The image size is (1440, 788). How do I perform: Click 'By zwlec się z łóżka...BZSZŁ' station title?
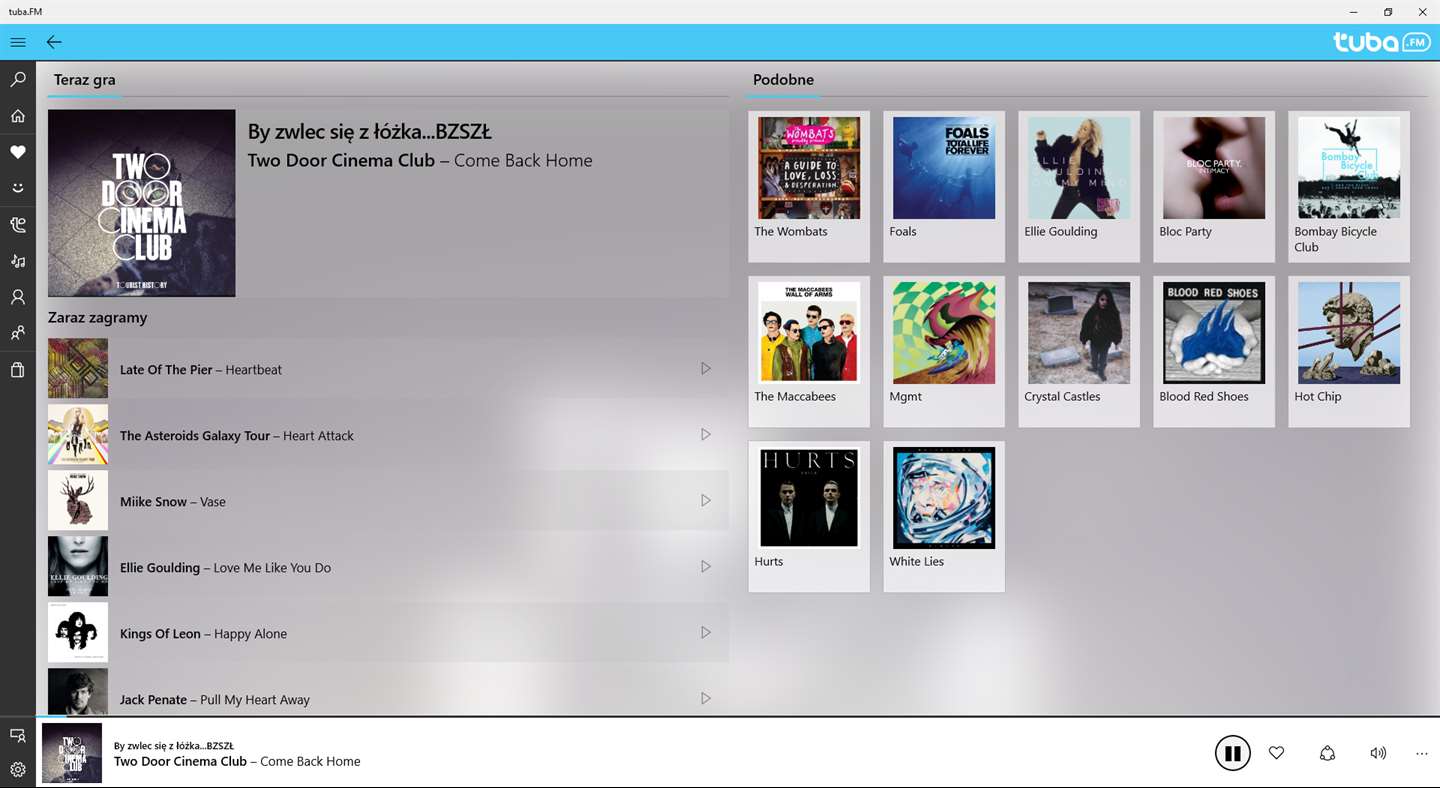[x=369, y=132]
